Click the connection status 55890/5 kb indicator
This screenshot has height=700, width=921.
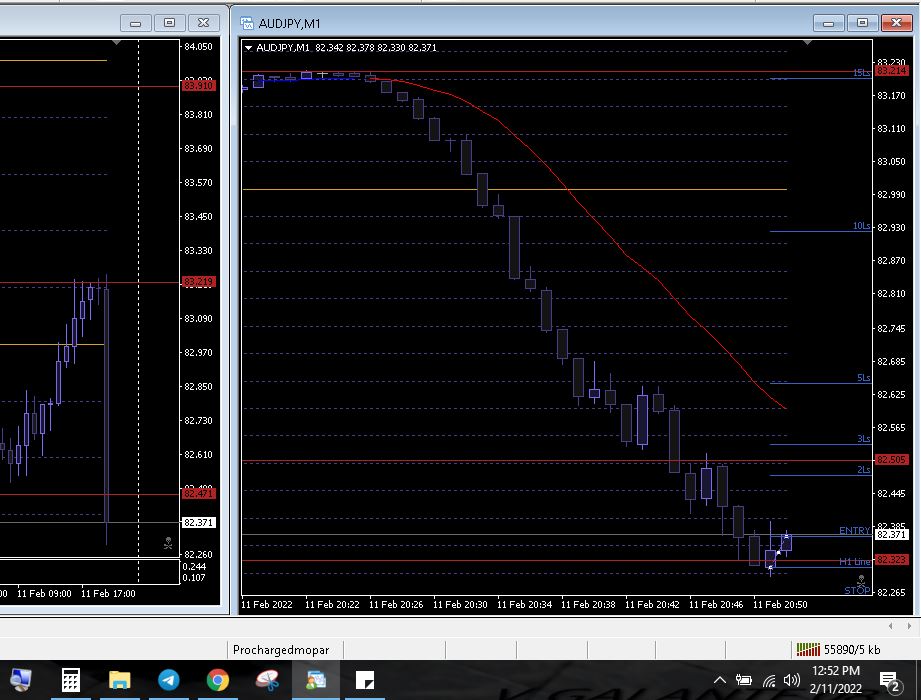click(x=838, y=649)
